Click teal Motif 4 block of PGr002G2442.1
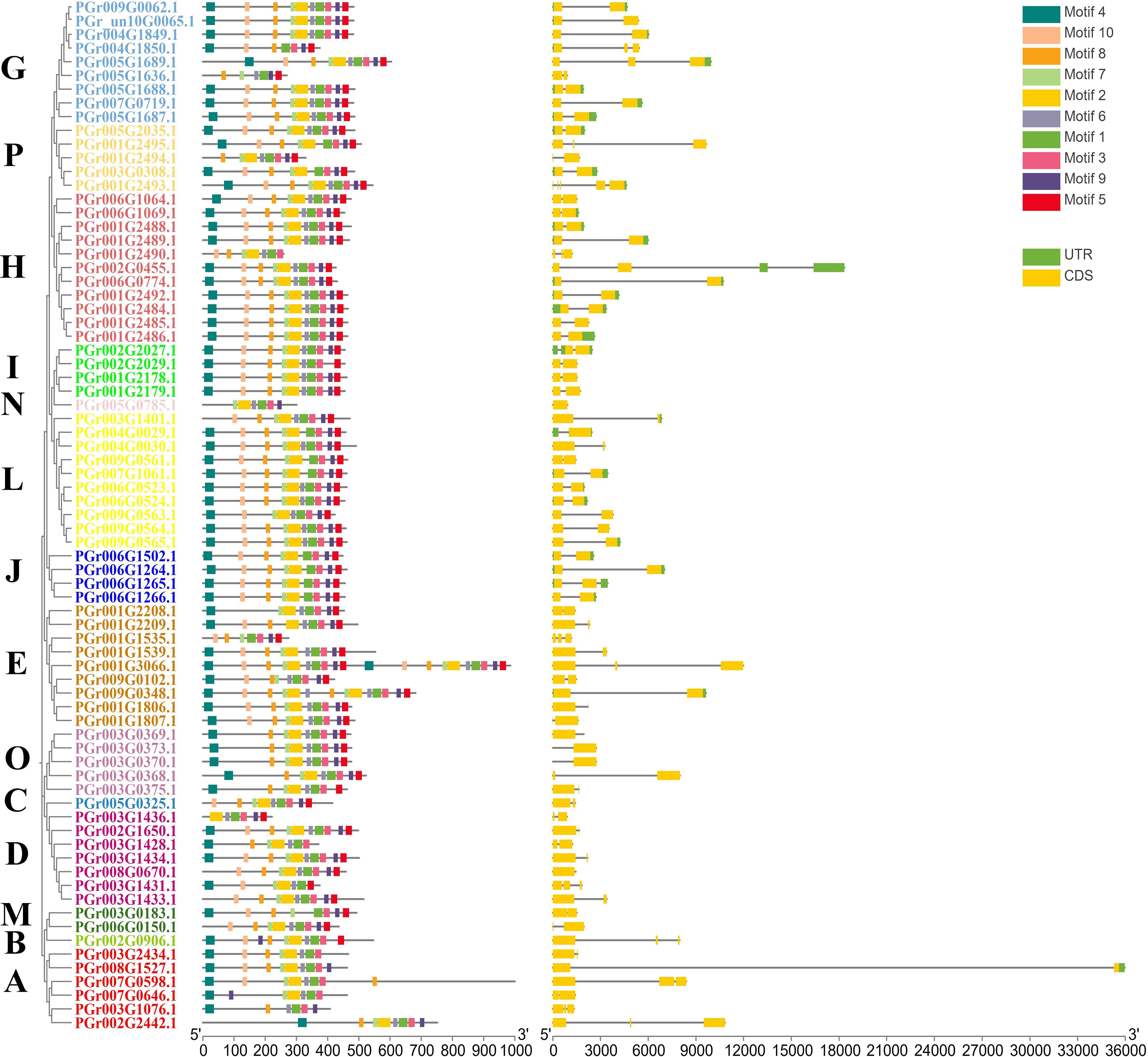The height and width of the screenshot is (1057, 1148). click(x=302, y=1023)
